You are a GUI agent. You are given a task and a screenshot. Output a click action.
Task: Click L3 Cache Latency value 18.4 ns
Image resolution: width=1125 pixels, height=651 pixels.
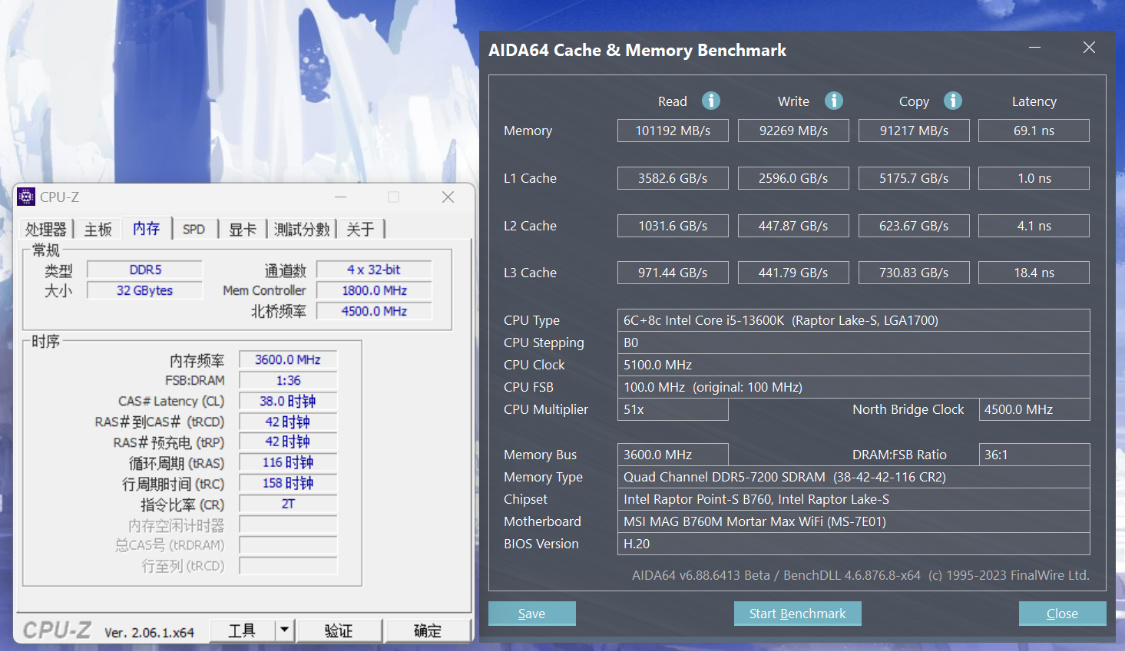click(x=1034, y=273)
